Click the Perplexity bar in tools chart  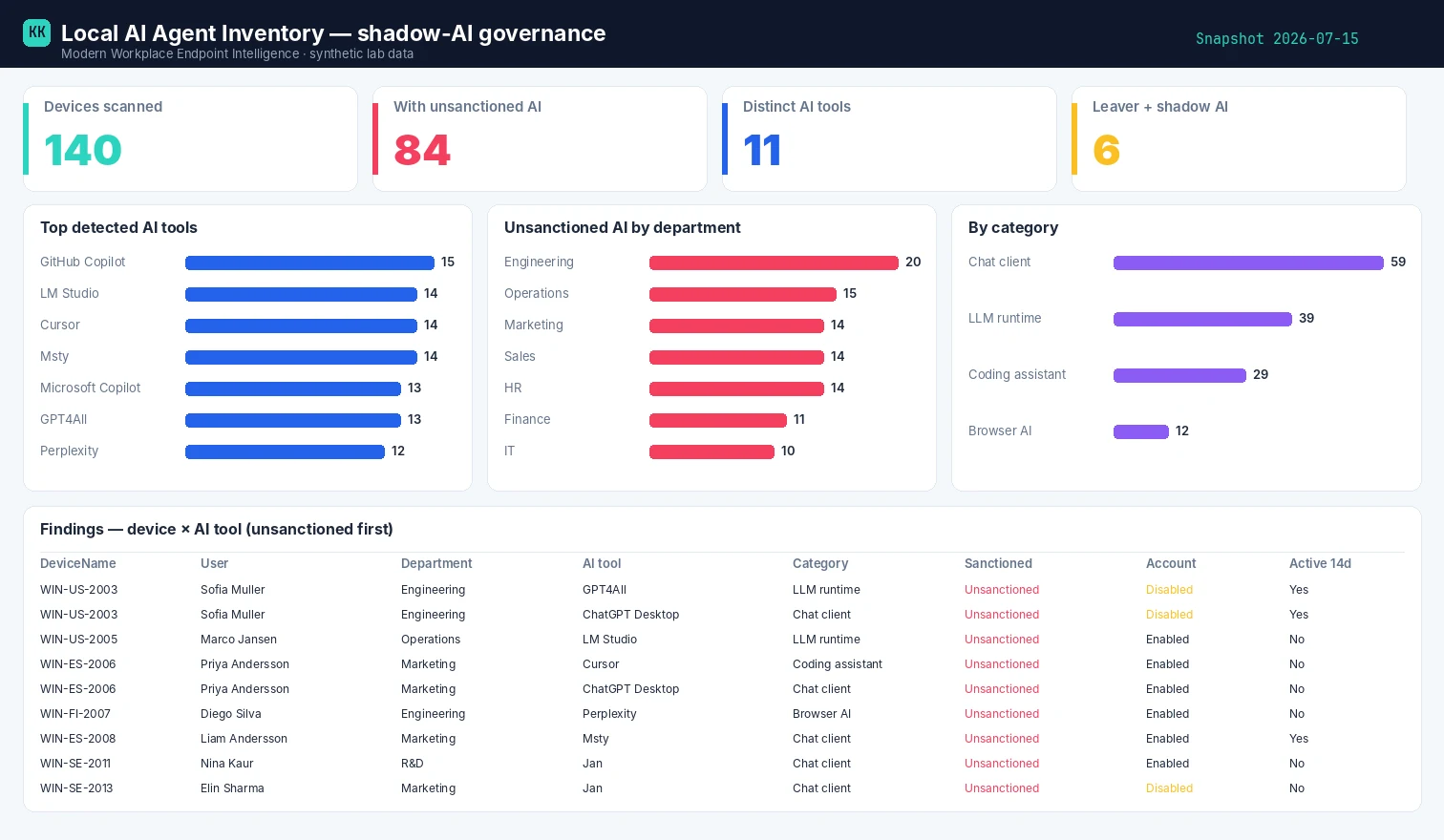pos(285,451)
